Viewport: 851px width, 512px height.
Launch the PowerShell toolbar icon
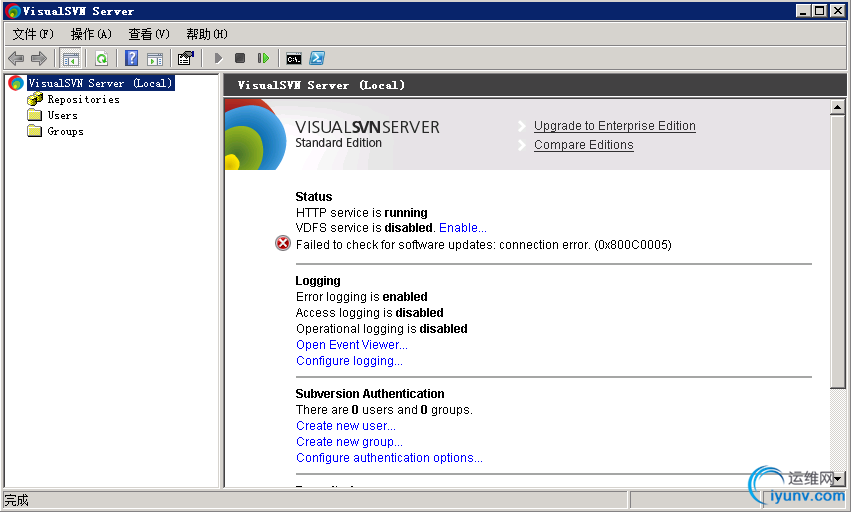pyautogui.click(x=317, y=58)
